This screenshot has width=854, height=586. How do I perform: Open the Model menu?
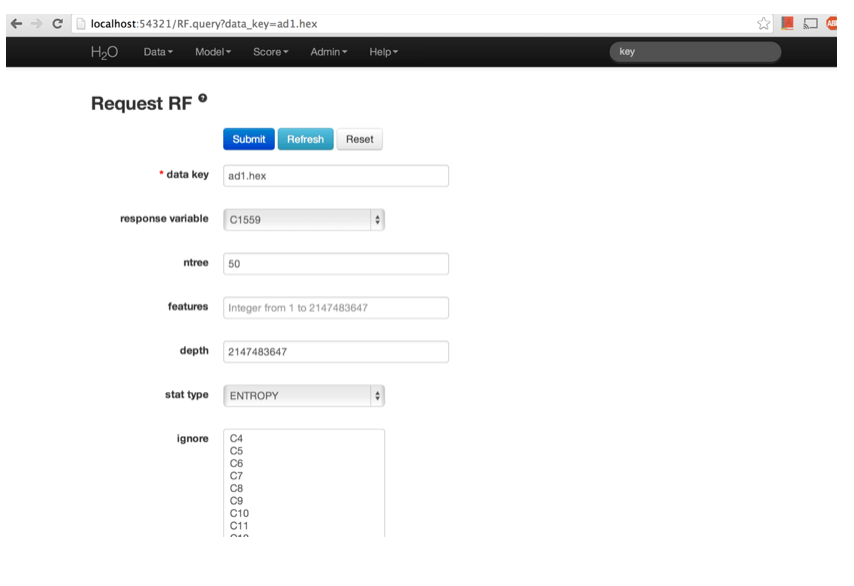pos(213,52)
